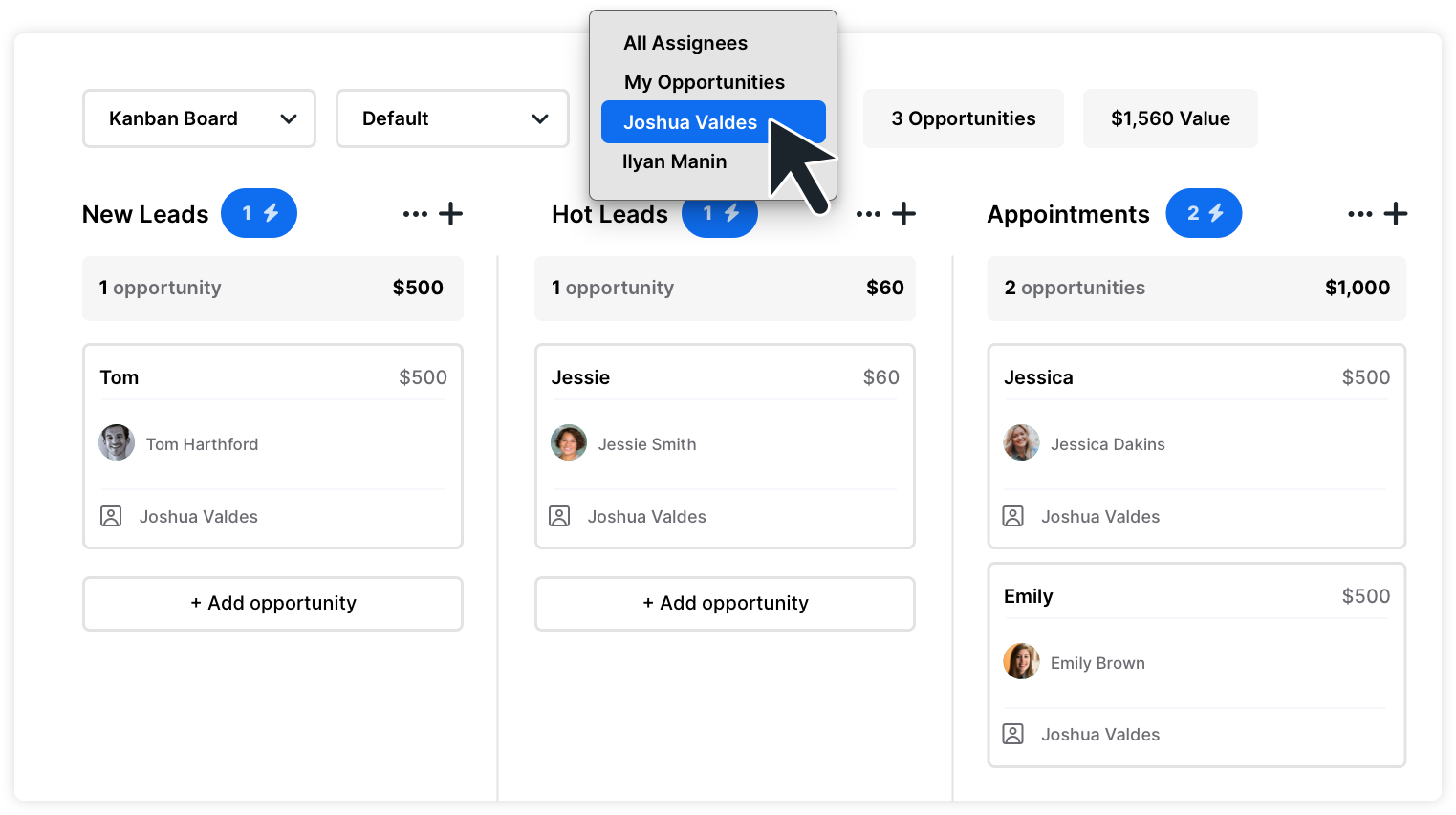Click Jessica Dakins' avatar photo
Image resolution: width=1456 pixels, height=815 pixels.
coord(1021,442)
